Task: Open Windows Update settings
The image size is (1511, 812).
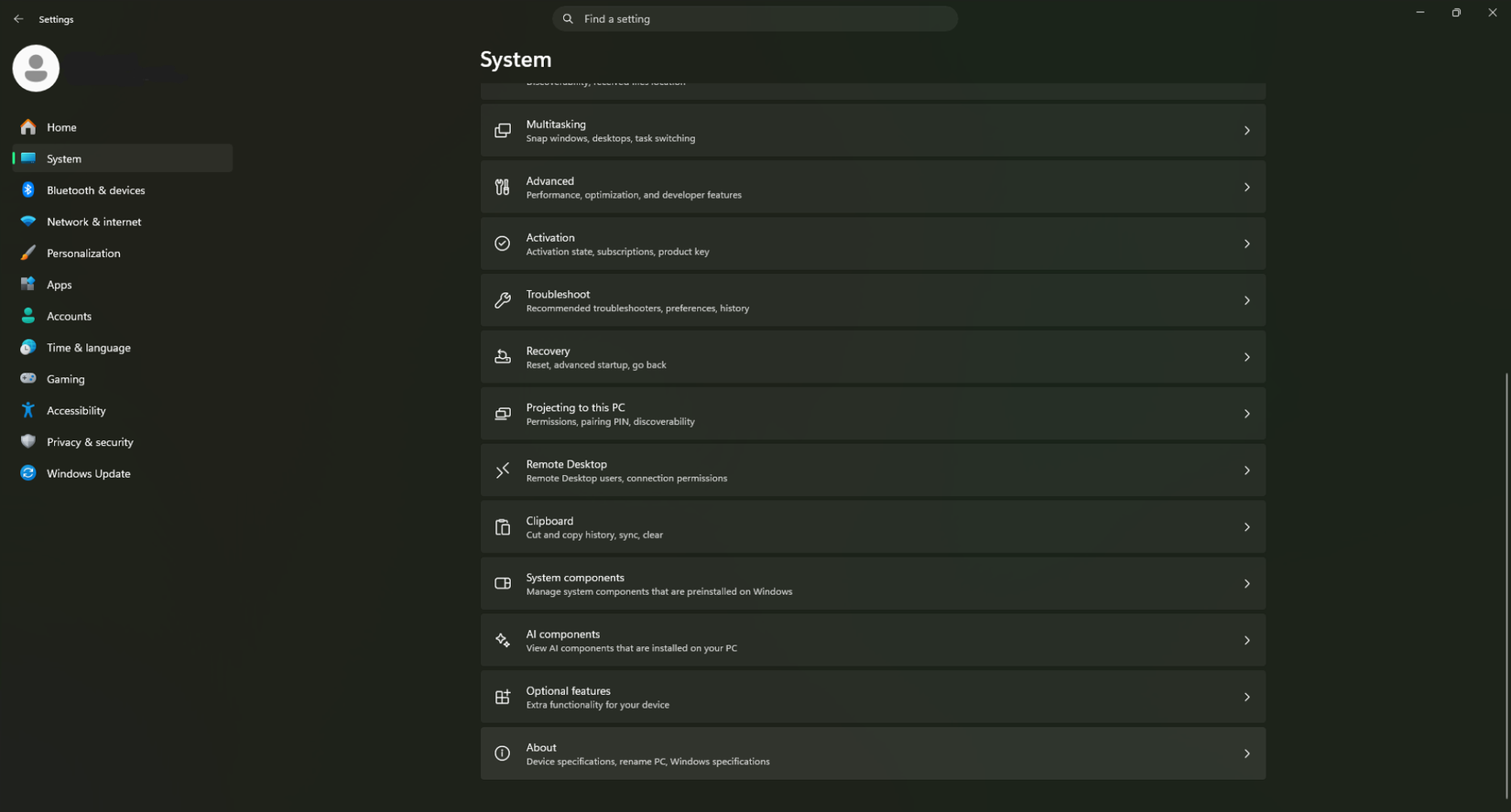Action: 123,473
